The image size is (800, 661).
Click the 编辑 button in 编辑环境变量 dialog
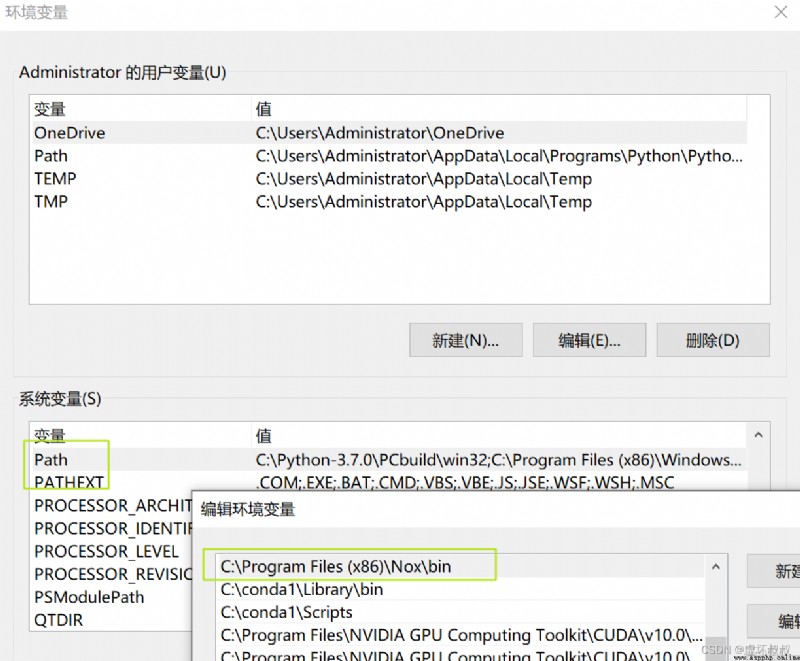pyautogui.click(x=774, y=621)
